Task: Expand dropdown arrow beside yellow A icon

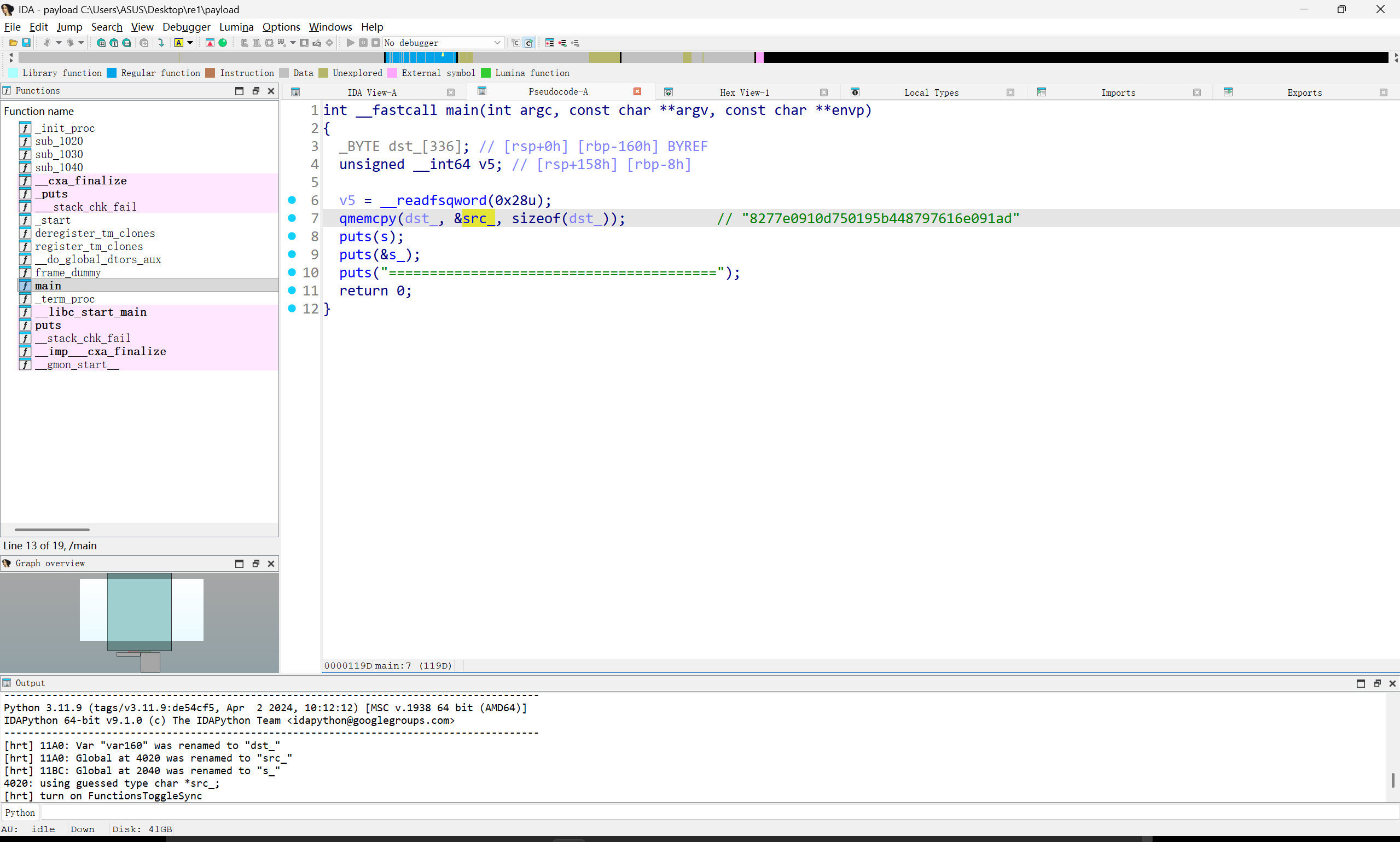Action: (190, 43)
